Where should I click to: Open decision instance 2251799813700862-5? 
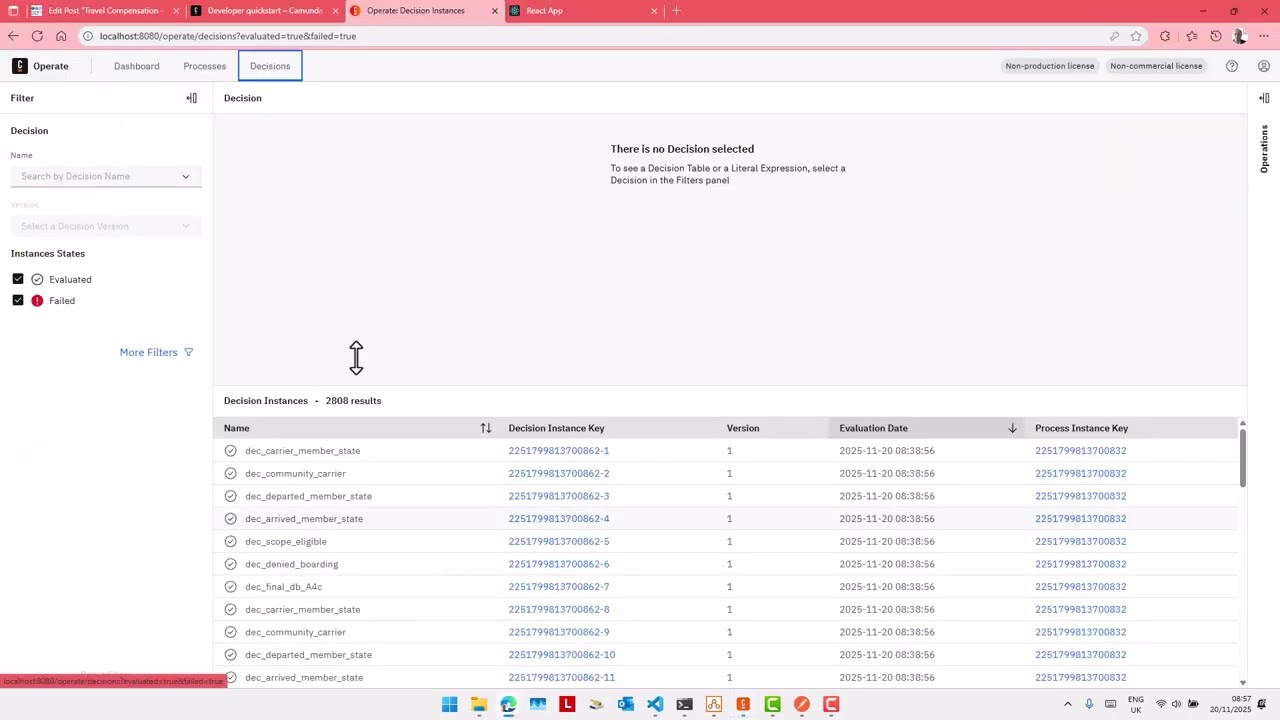coord(559,541)
